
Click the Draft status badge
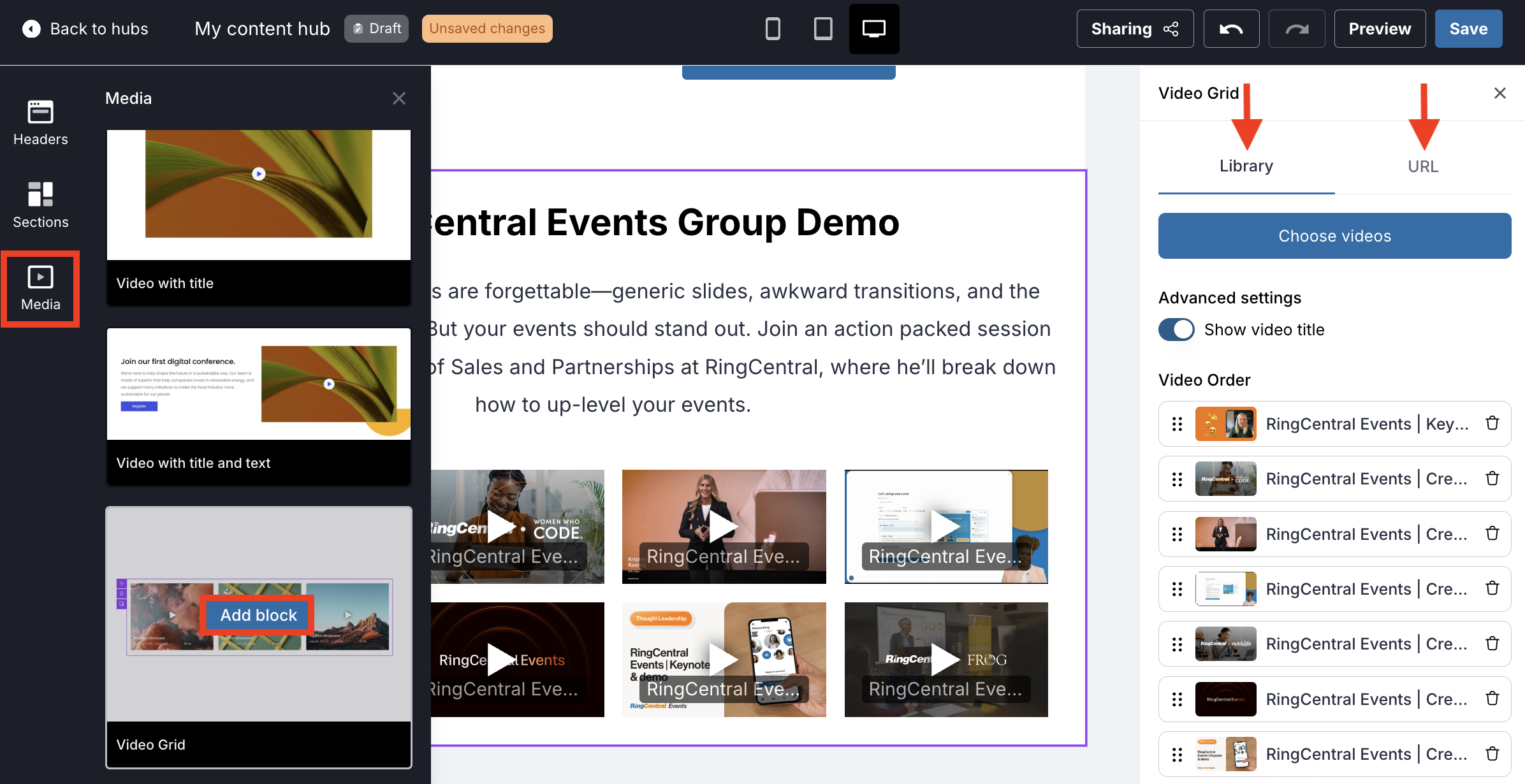coord(376,29)
